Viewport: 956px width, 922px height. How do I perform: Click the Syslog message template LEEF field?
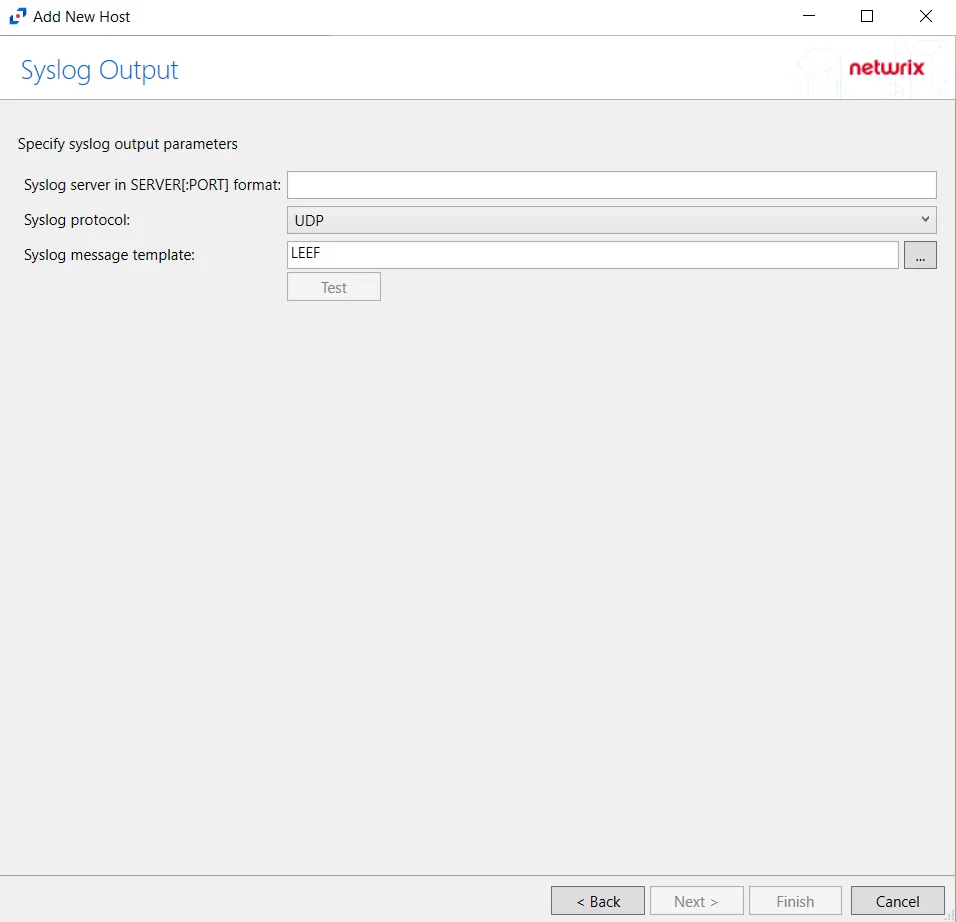tap(593, 255)
